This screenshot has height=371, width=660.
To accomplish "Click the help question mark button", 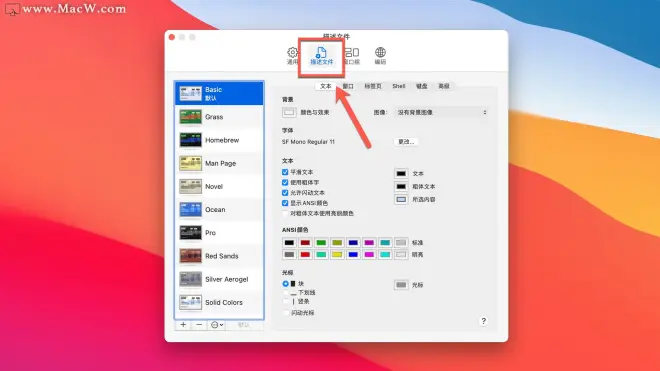I will pyautogui.click(x=483, y=321).
